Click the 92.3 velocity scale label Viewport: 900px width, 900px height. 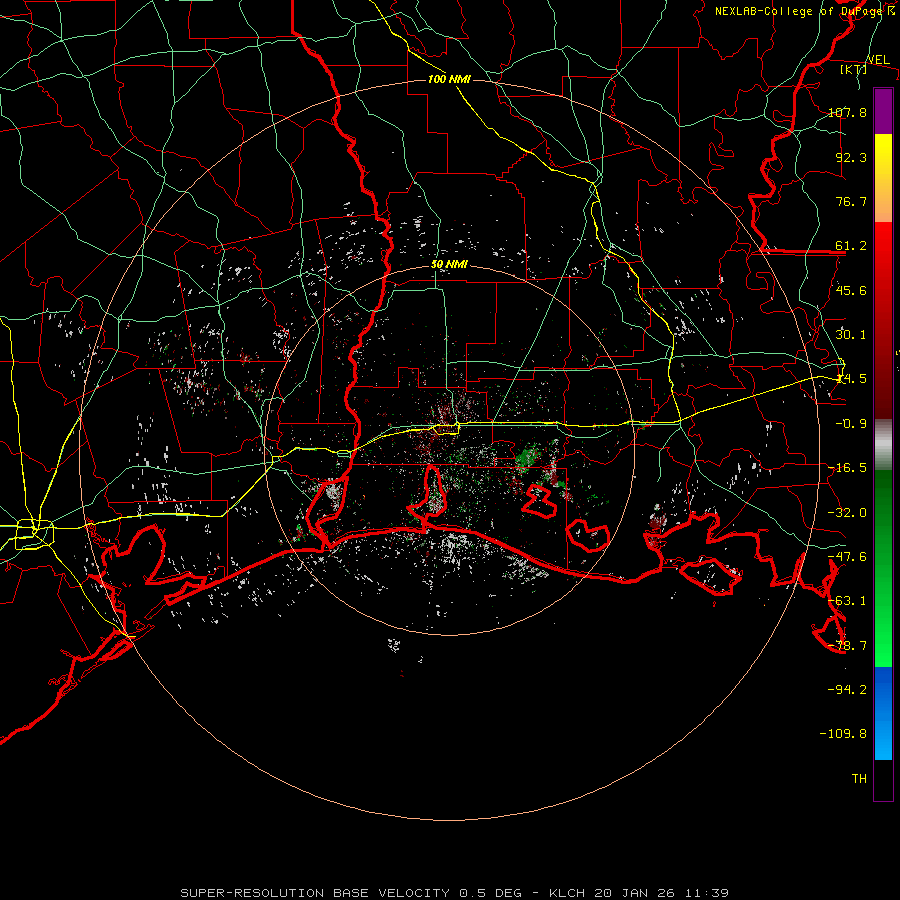point(851,157)
